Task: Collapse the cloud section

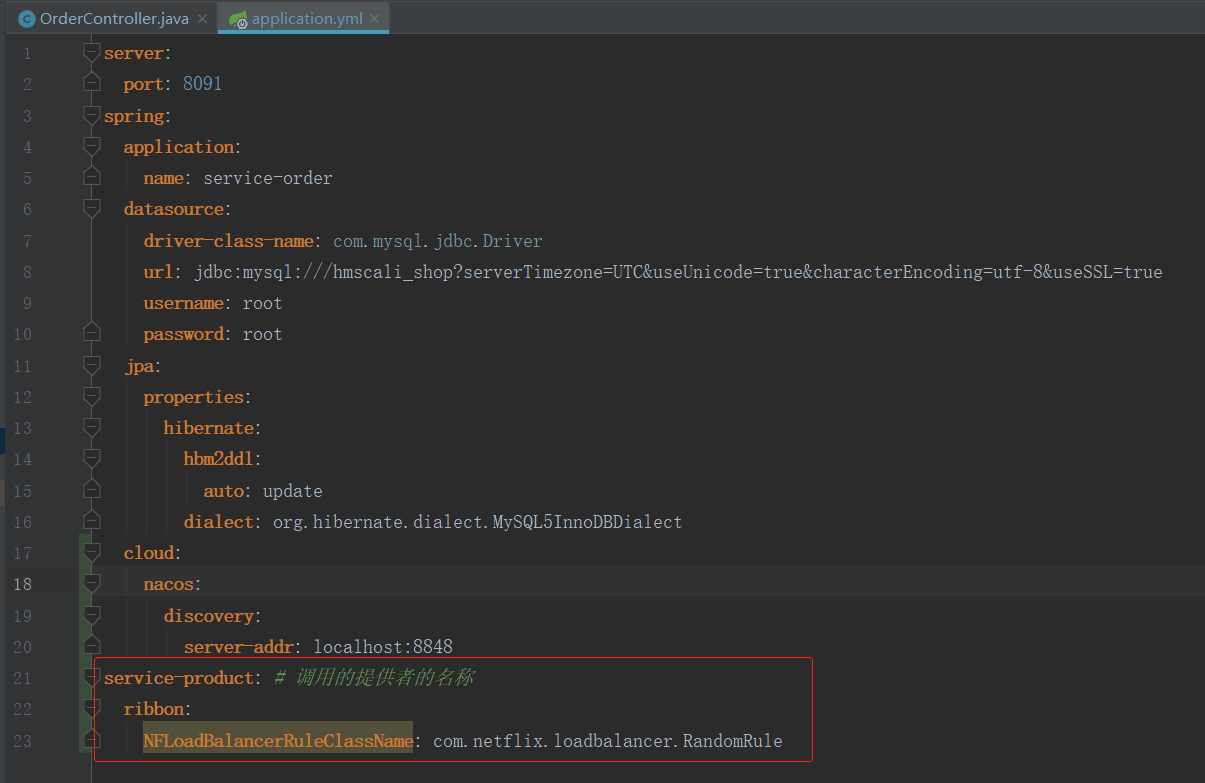Action: click(x=92, y=553)
